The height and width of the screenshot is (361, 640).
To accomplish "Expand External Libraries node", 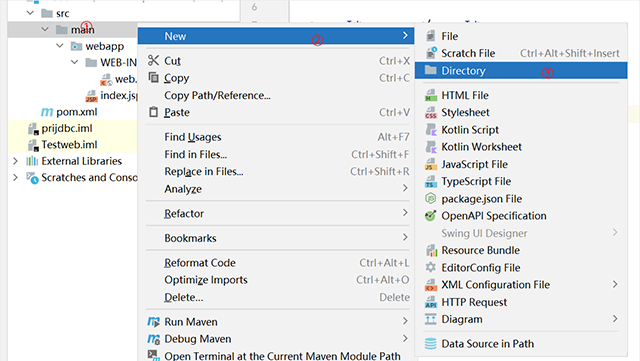I will 16,161.
